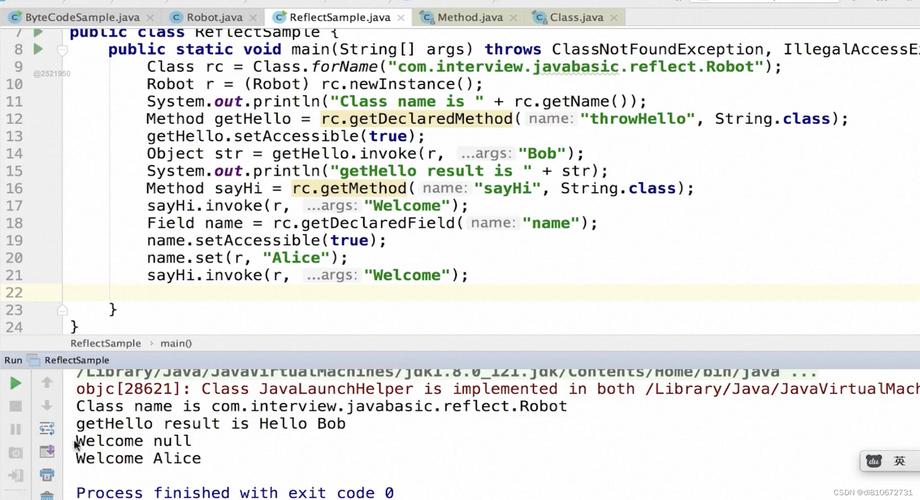Close the ByteCodeSample.java tab
920x500 pixels.
pos(148,17)
